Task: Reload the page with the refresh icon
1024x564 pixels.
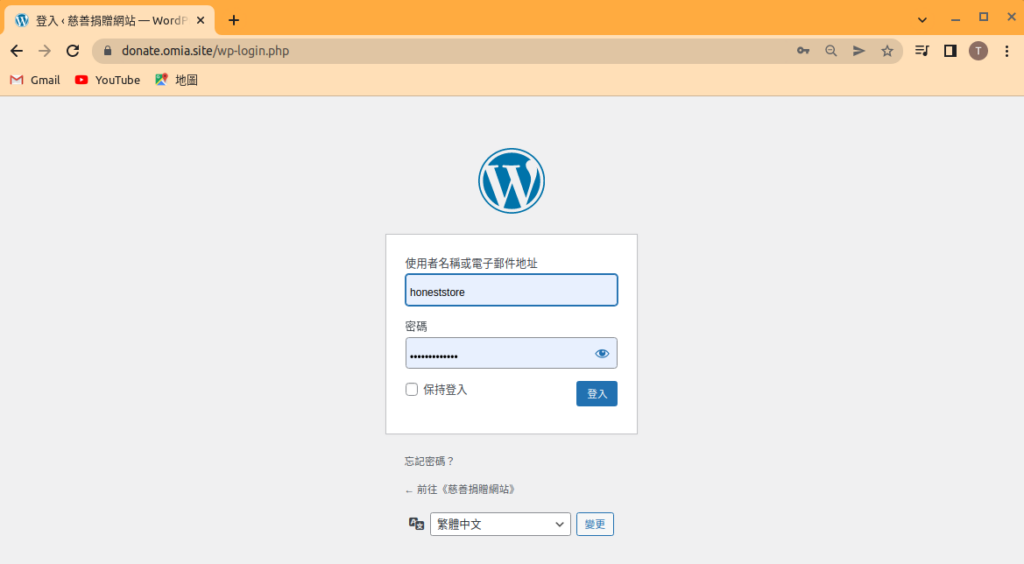Action: tap(72, 51)
